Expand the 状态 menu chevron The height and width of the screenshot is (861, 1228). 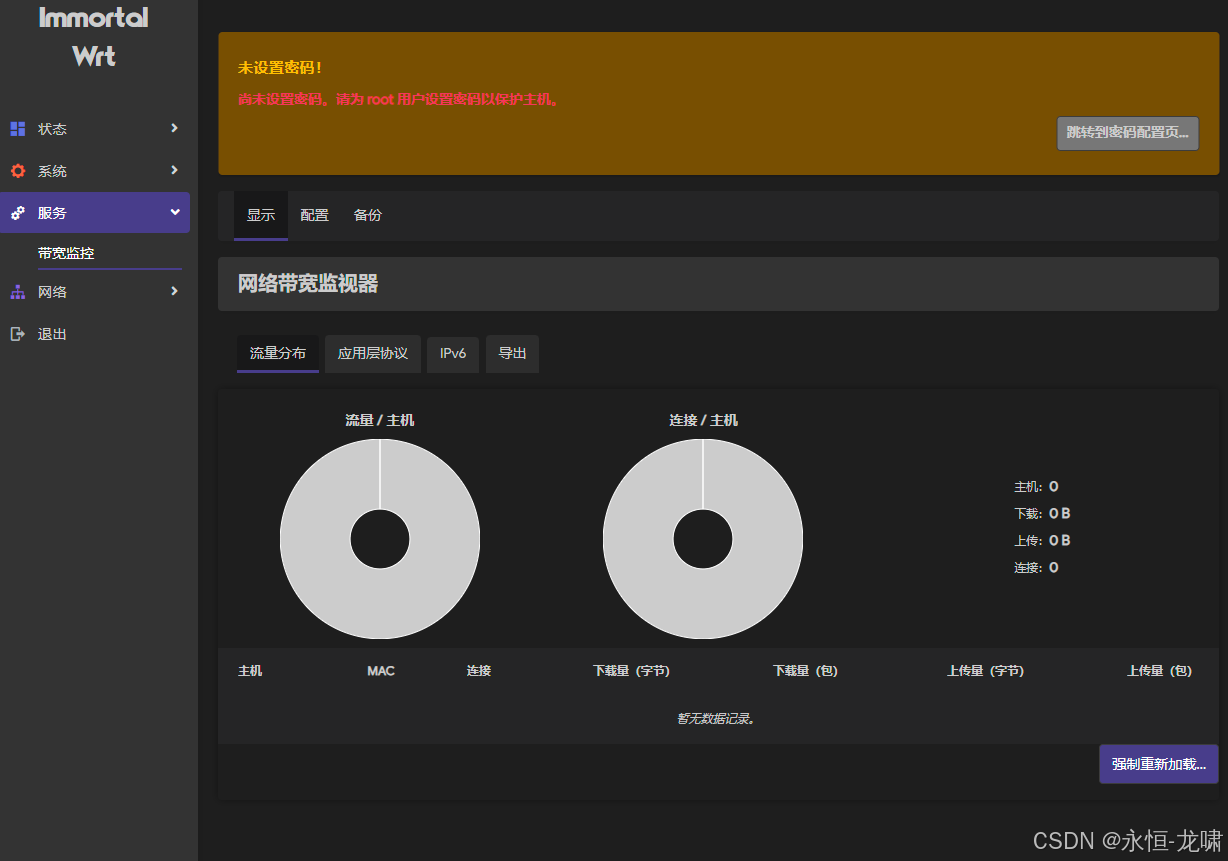click(x=174, y=128)
